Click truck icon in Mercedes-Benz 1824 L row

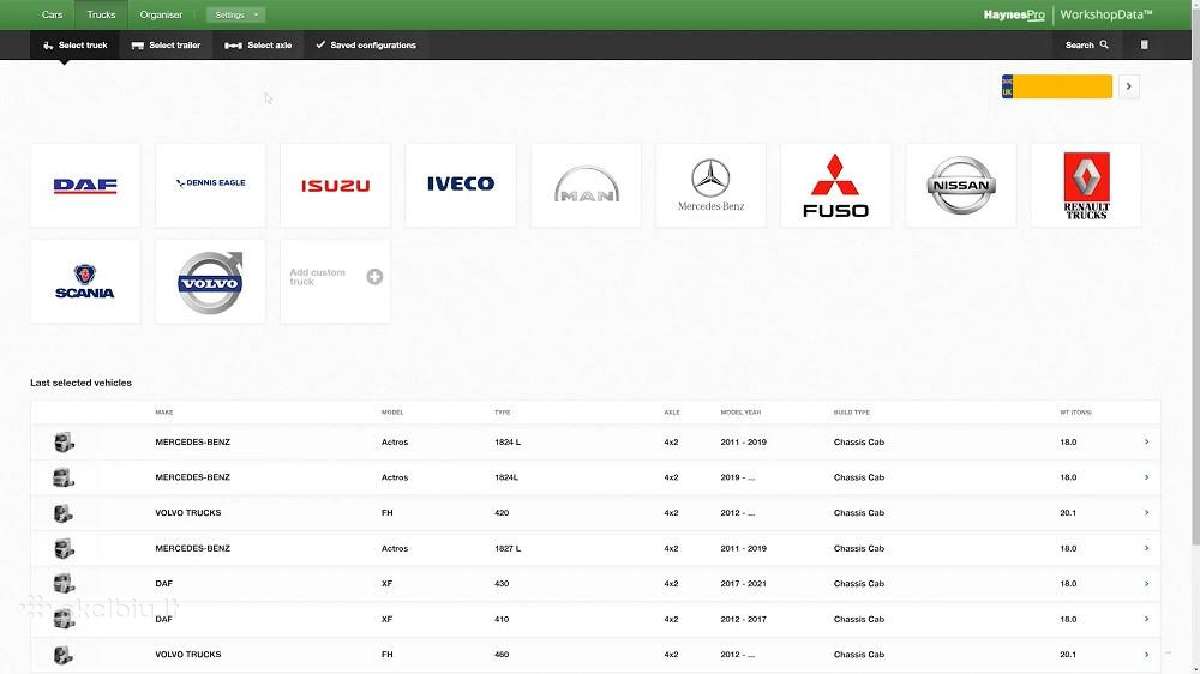coord(64,442)
